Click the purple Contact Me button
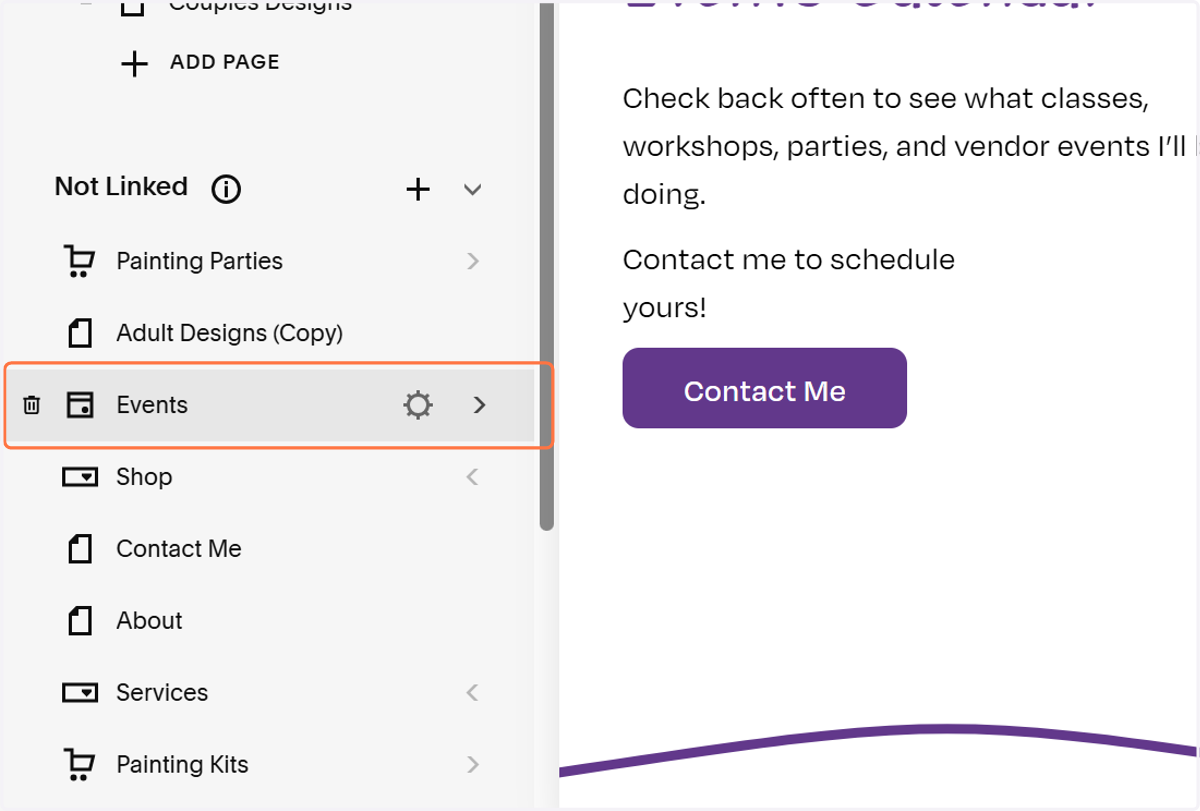Viewport: 1200px width, 811px height. (x=765, y=388)
